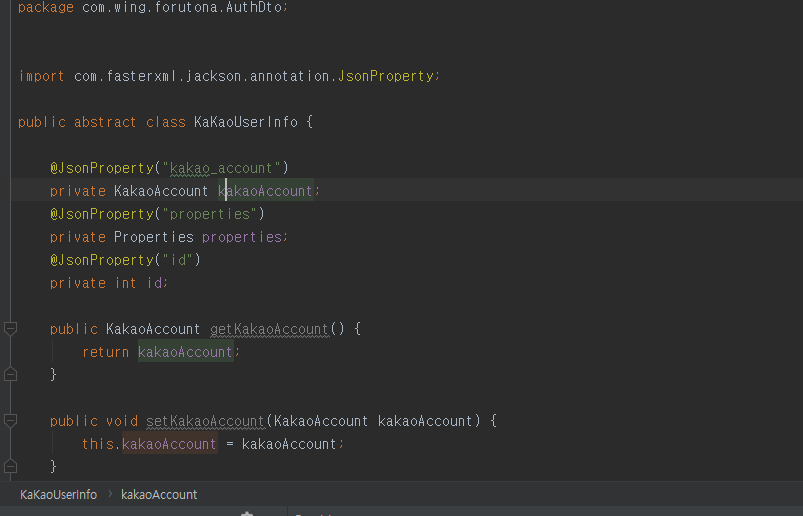Screen dimensions: 803x516
Task: Click the "properties" string literal
Action: 209,214
